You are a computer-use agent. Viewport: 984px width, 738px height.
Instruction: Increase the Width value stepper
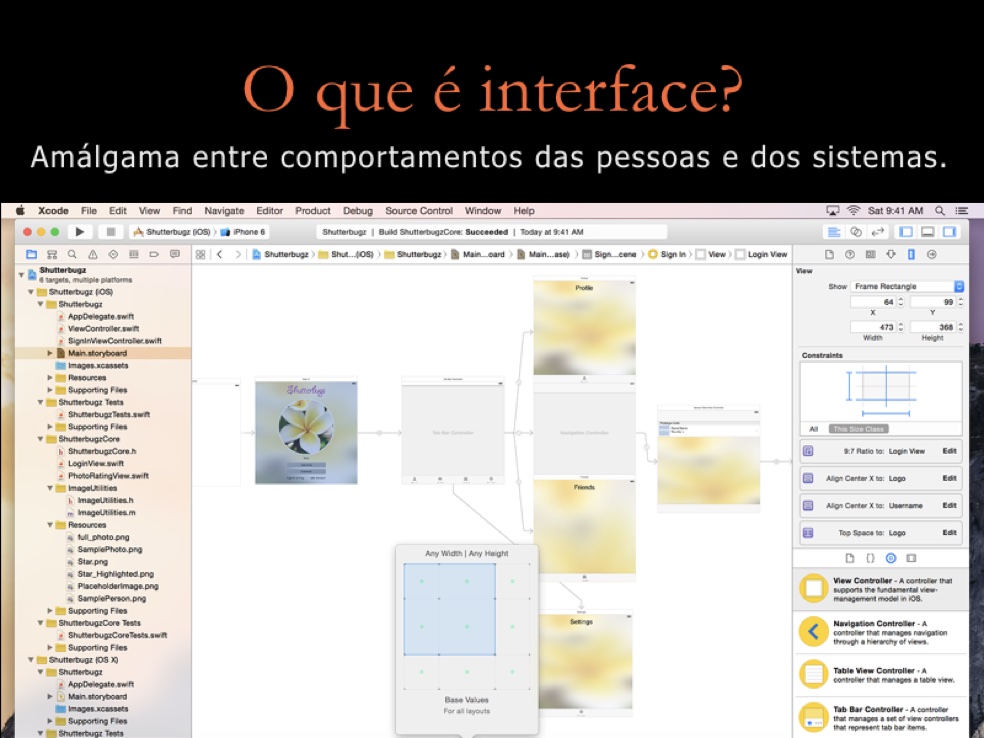(903, 322)
